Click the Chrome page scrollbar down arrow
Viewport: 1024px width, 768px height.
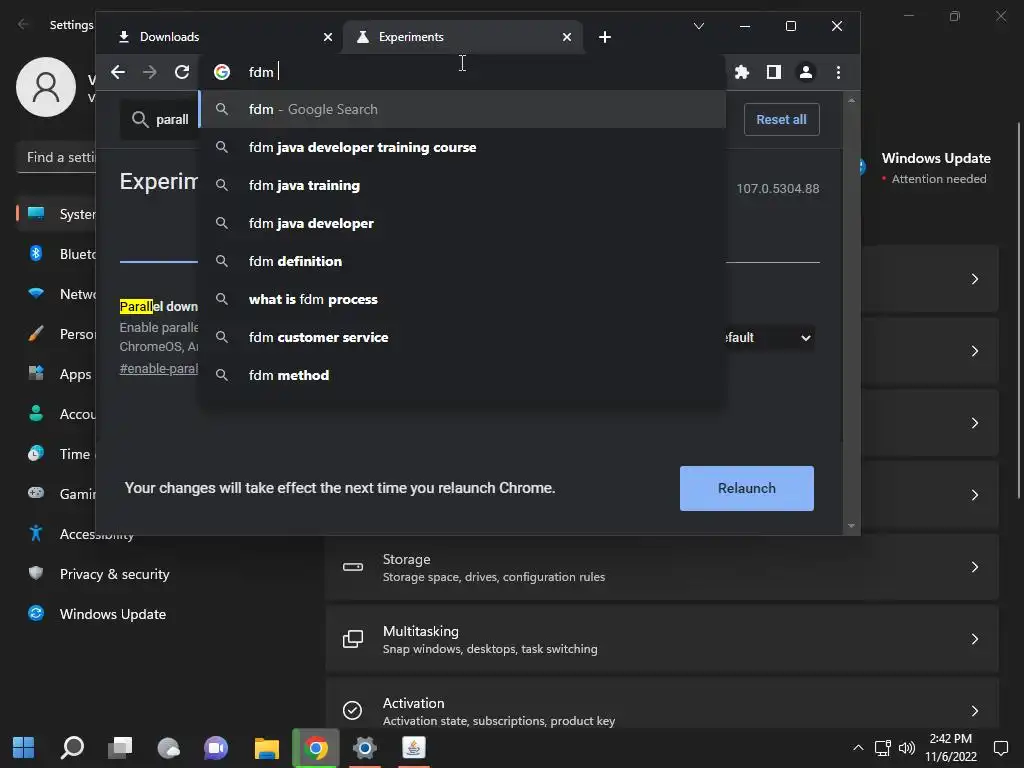pyautogui.click(x=851, y=526)
